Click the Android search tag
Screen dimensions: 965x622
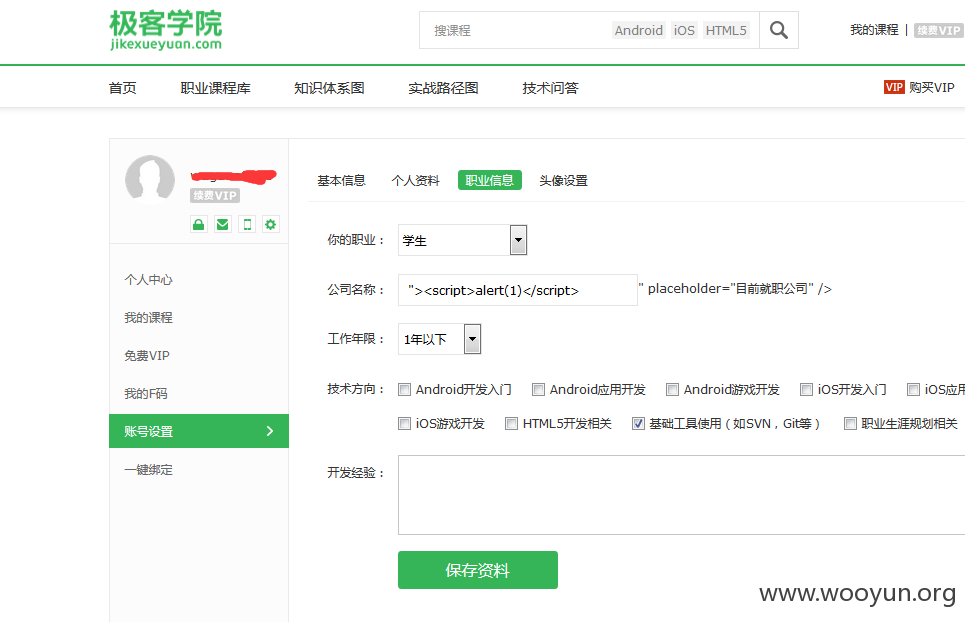[639, 30]
